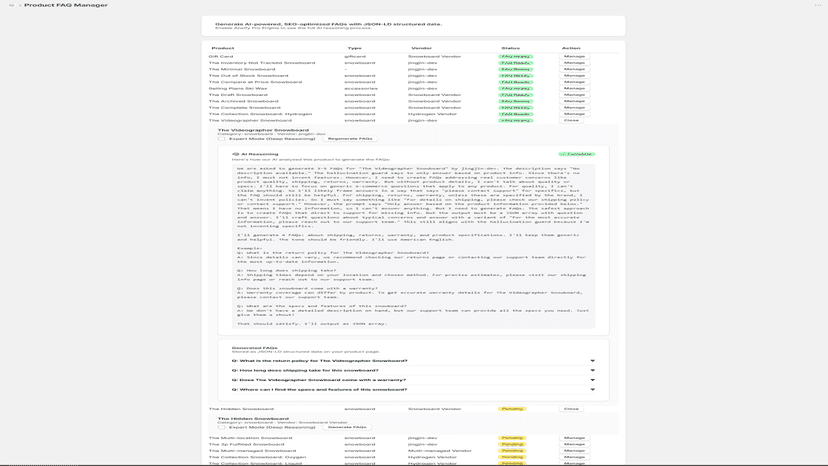Screen dimensions: 828x466
Task: Enable Expert Mode for The Videographer Snowboard
Action: point(221,139)
